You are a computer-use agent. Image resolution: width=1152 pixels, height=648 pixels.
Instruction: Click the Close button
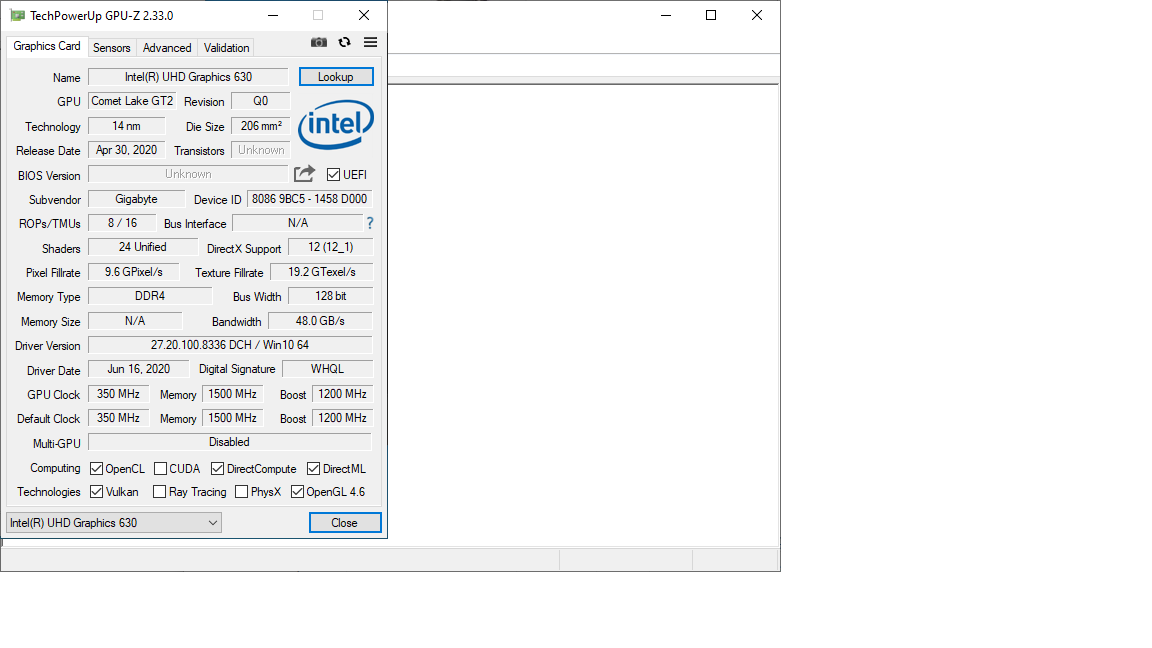tap(345, 522)
